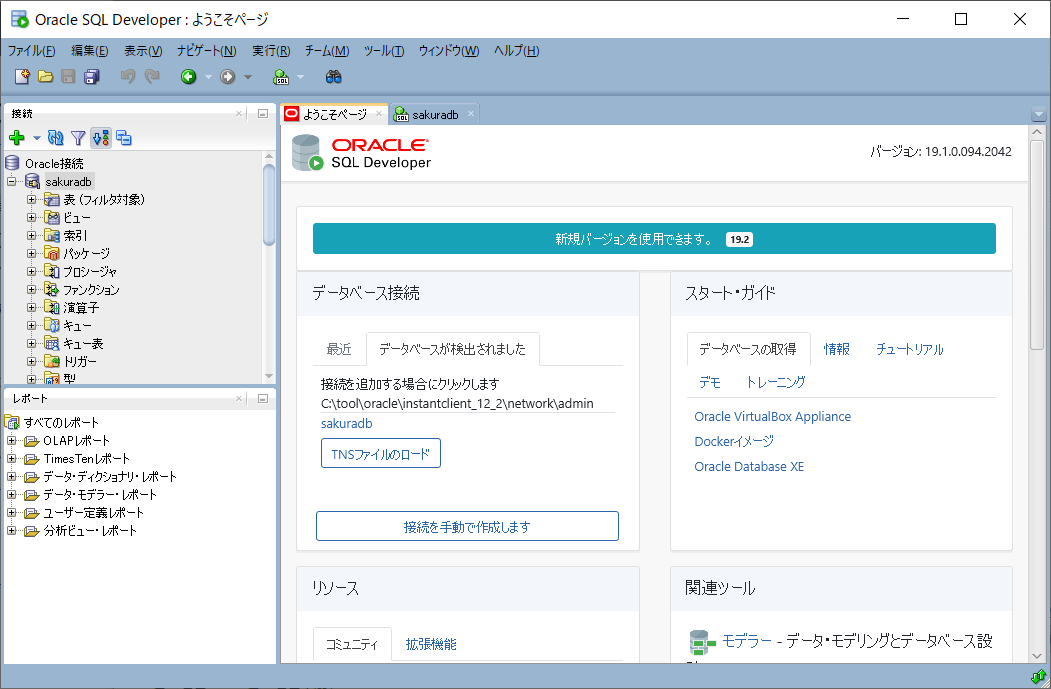Click the connections tree vertical scrollbar
The height and width of the screenshot is (689, 1051).
(x=269, y=205)
